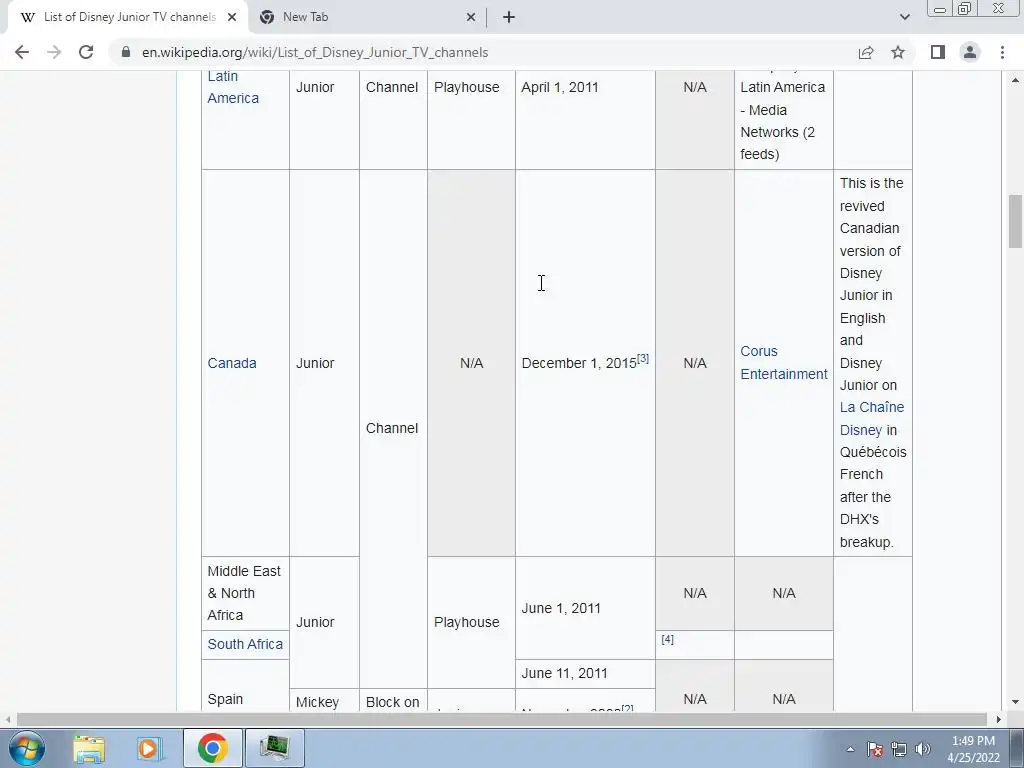Open Windows Explorer from the taskbar
This screenshot has height=768, width=1024.
pyautogui.click(x=89, y=748)
